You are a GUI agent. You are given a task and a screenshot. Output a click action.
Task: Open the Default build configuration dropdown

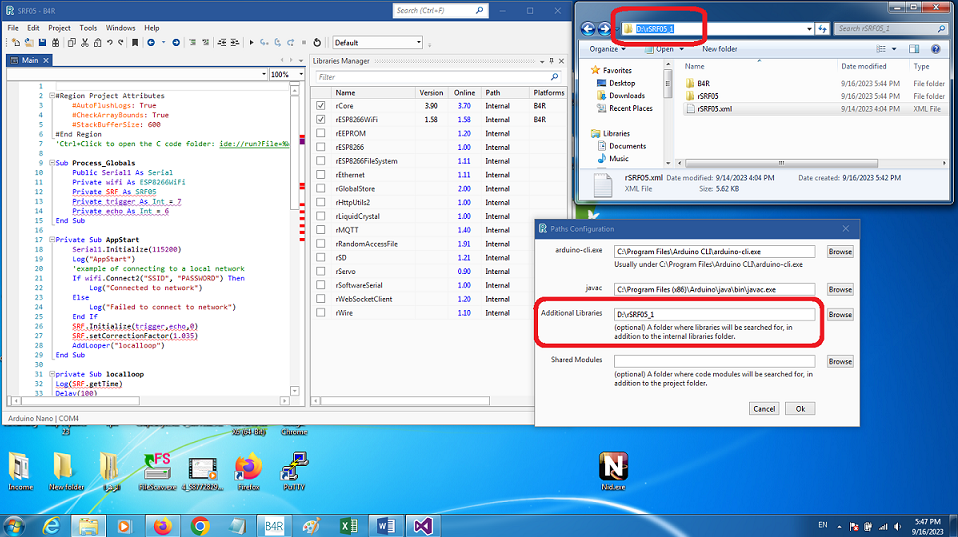[419, 43]
